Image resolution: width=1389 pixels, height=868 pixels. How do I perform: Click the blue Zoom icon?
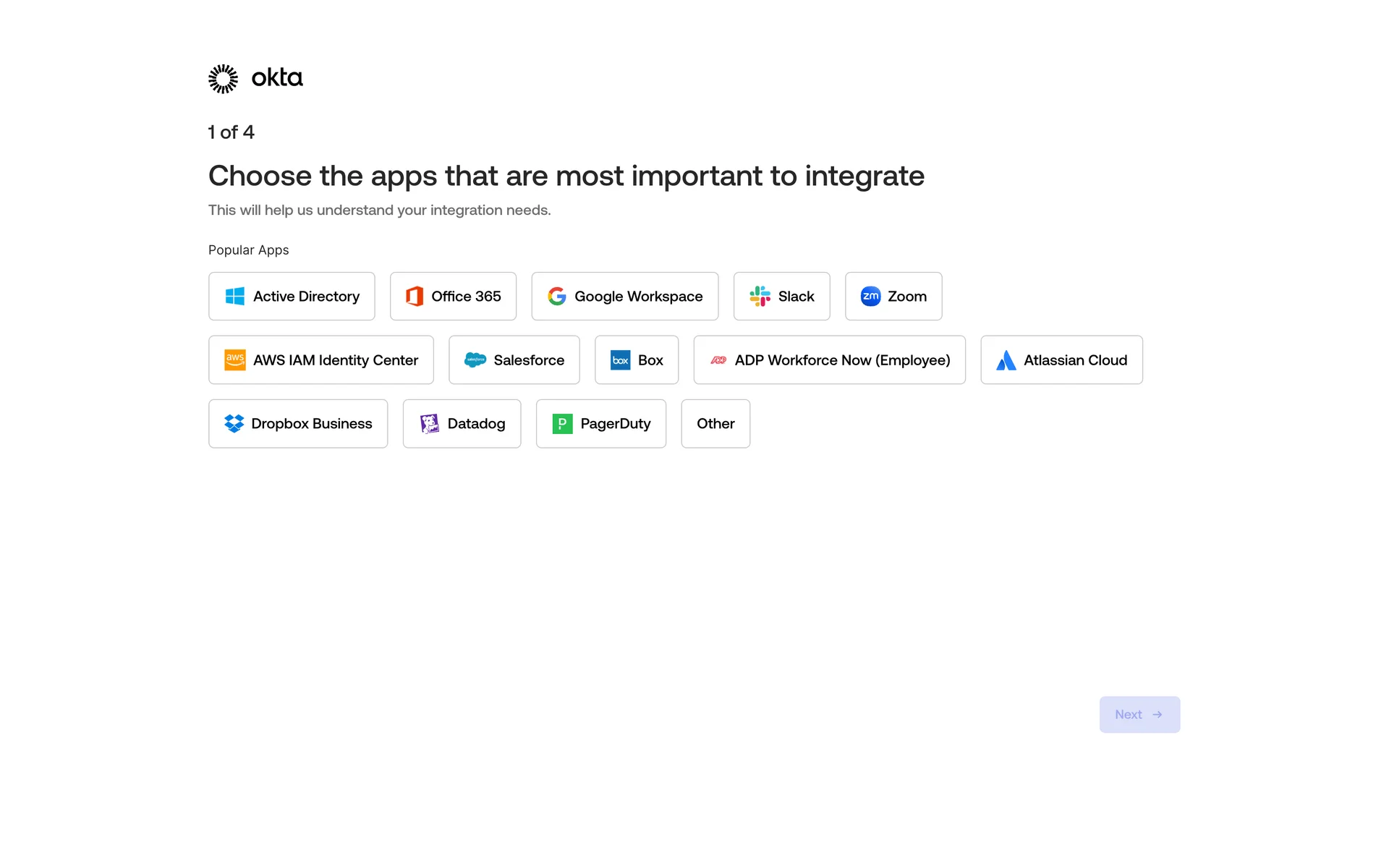870,296
